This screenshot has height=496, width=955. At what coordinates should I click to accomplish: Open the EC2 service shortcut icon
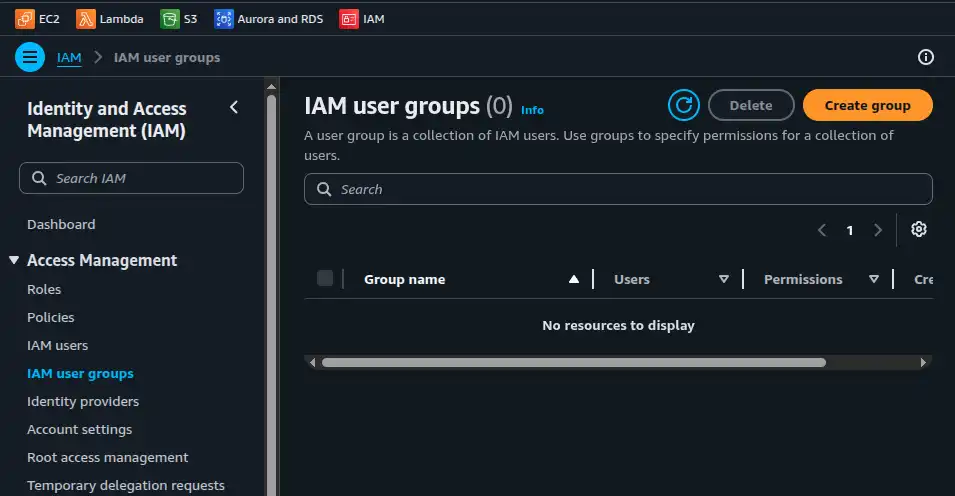(x=25, y=19)
